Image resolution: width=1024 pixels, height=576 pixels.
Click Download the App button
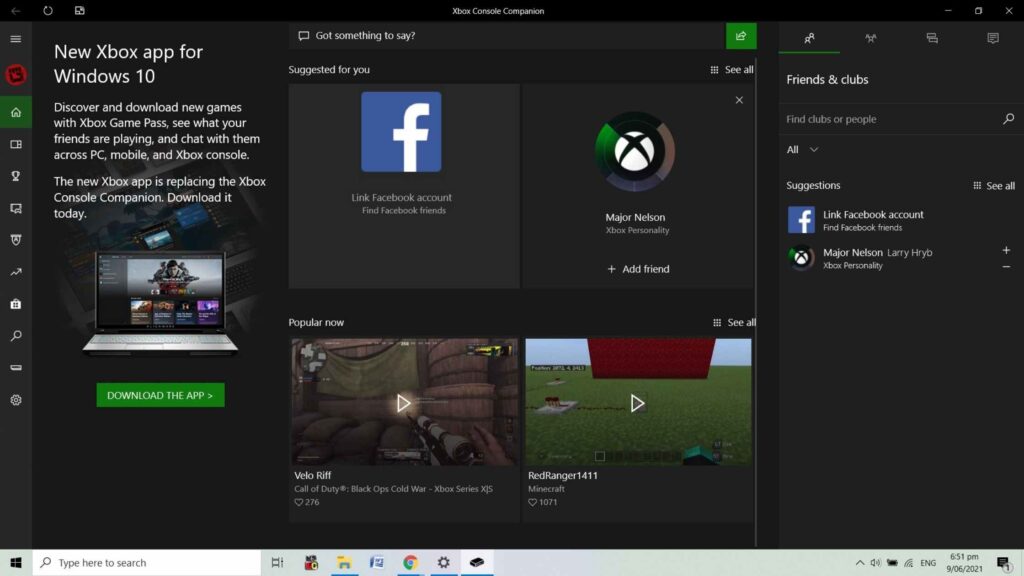[160, 395]
